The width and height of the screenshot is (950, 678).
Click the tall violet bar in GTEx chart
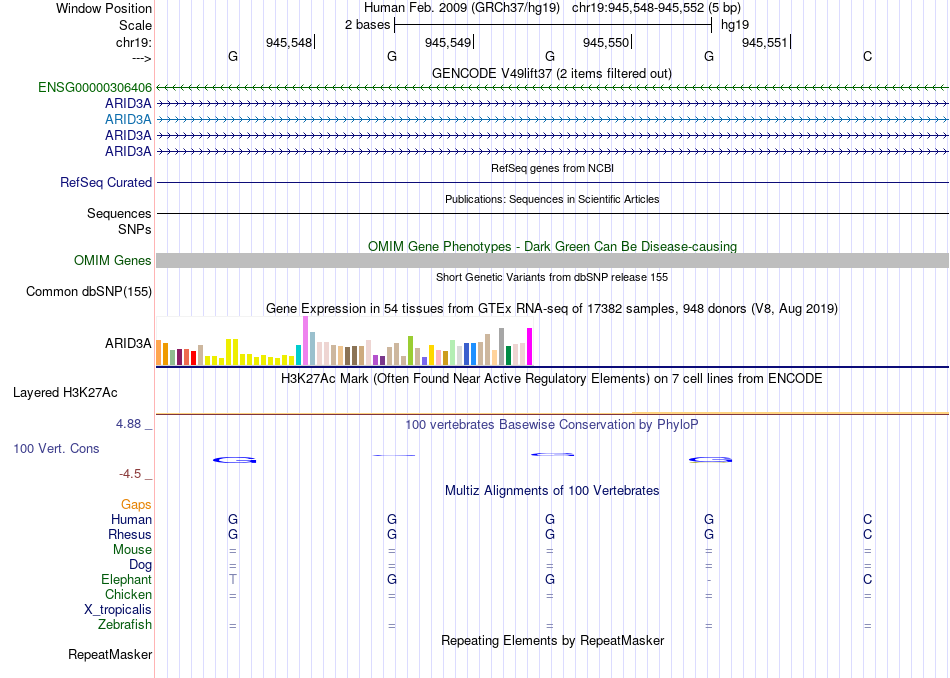305,341
